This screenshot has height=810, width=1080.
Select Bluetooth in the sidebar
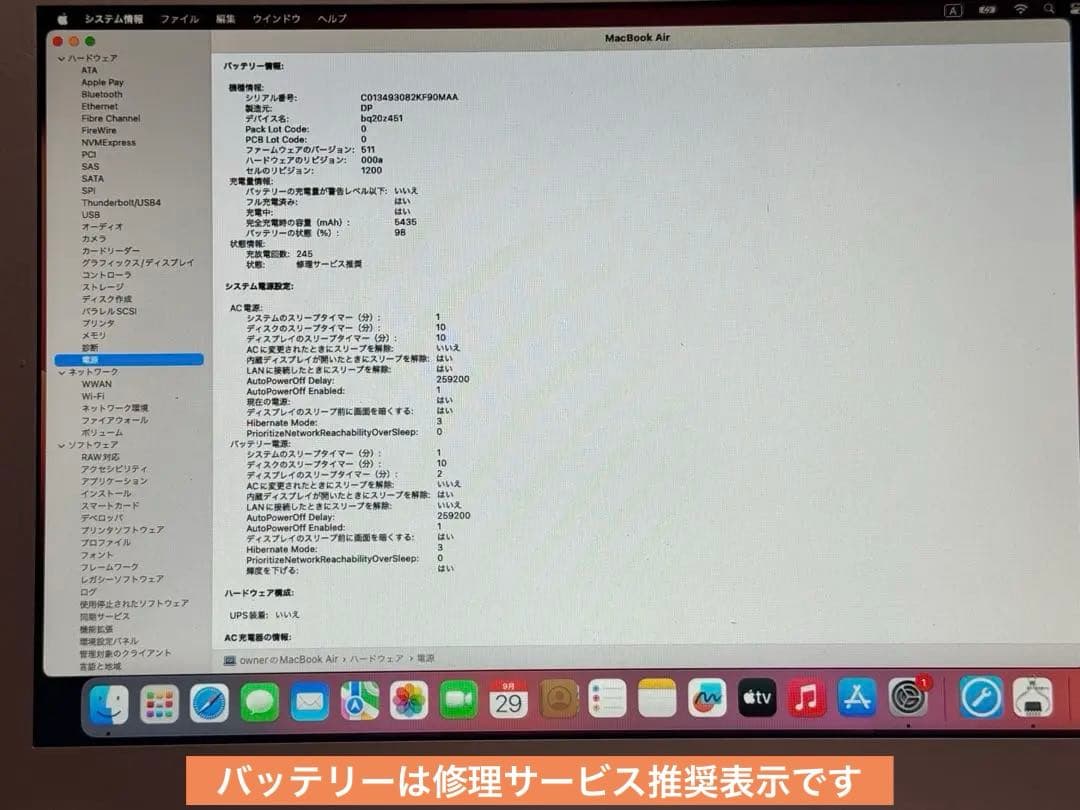[x=102, y=94]
